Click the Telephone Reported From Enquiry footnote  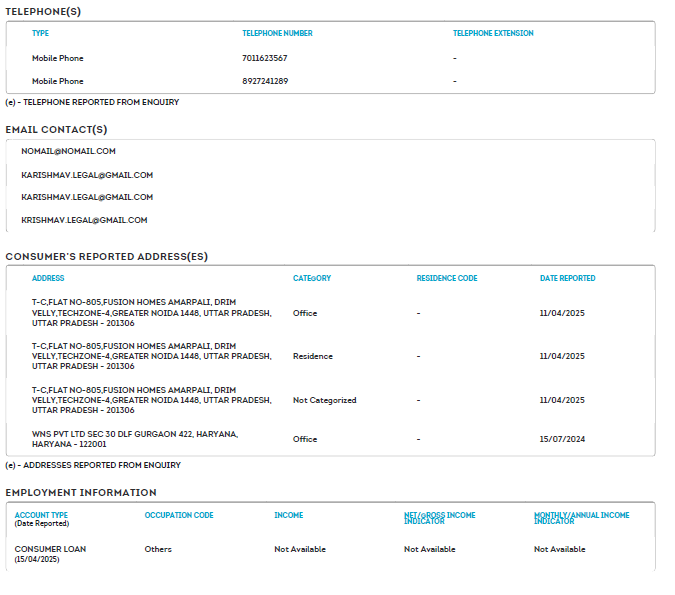(x=92, y=102)
